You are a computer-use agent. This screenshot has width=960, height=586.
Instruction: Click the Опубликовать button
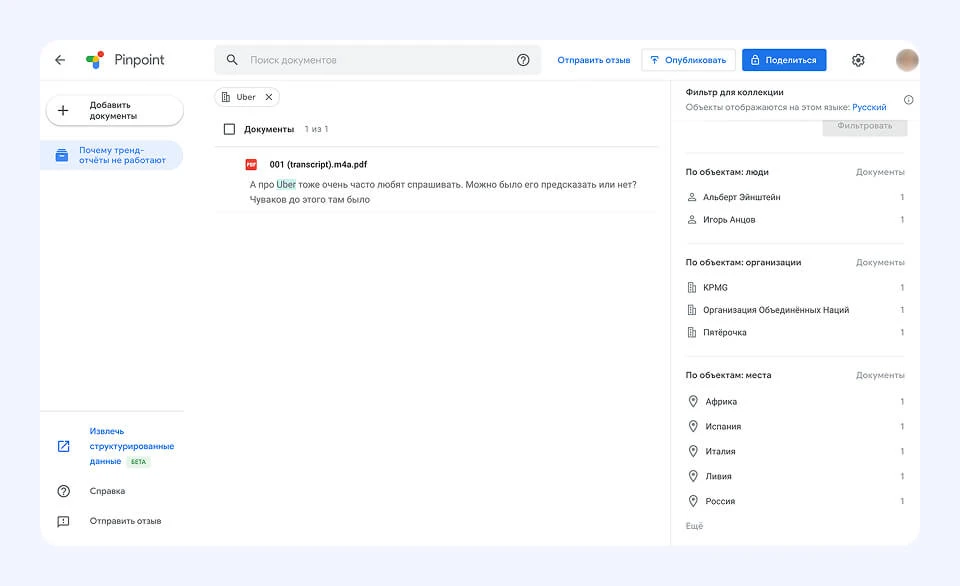coord(688,60)
